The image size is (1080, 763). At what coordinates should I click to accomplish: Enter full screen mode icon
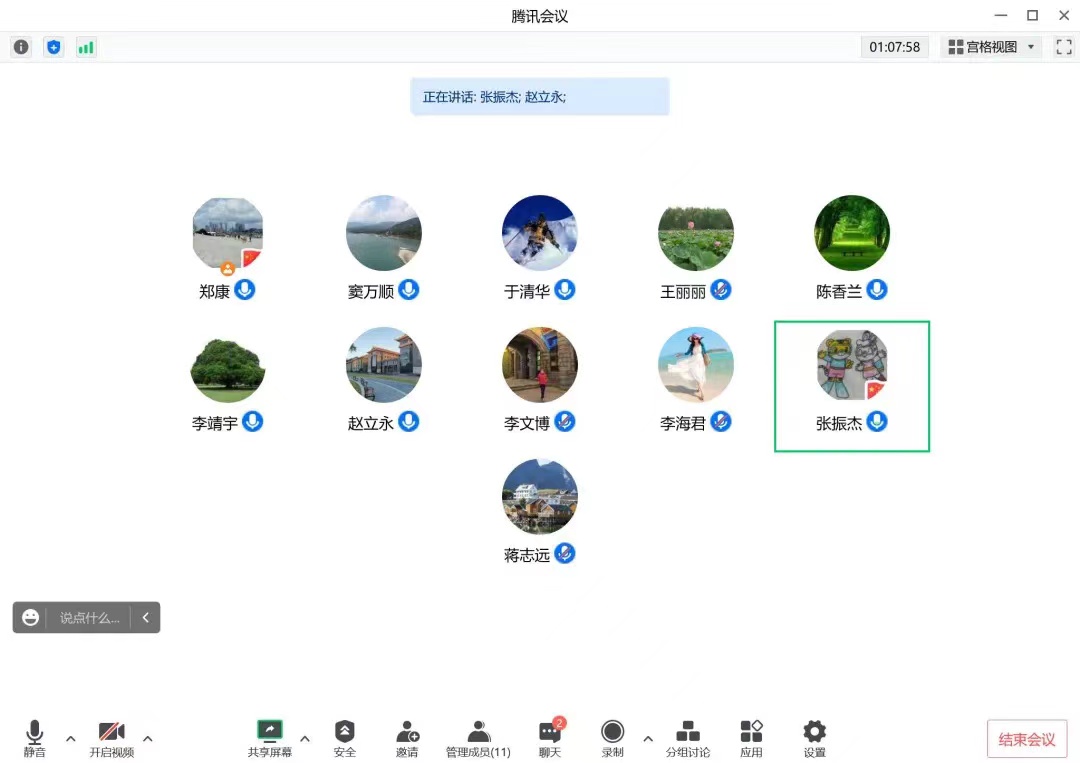pyautogui.click(x=1063, y=47)
